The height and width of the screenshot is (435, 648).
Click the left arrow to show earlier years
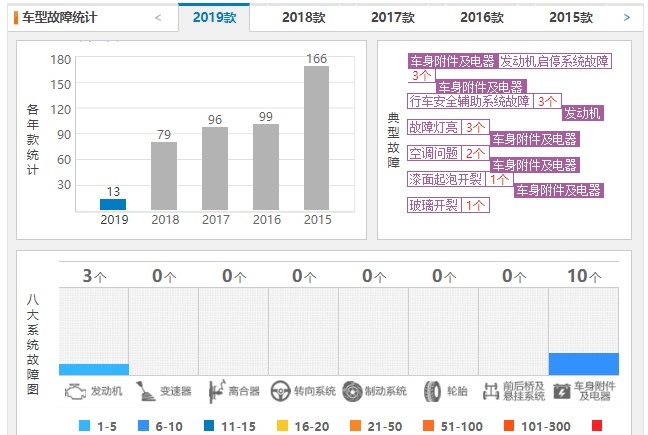point(158,17)
